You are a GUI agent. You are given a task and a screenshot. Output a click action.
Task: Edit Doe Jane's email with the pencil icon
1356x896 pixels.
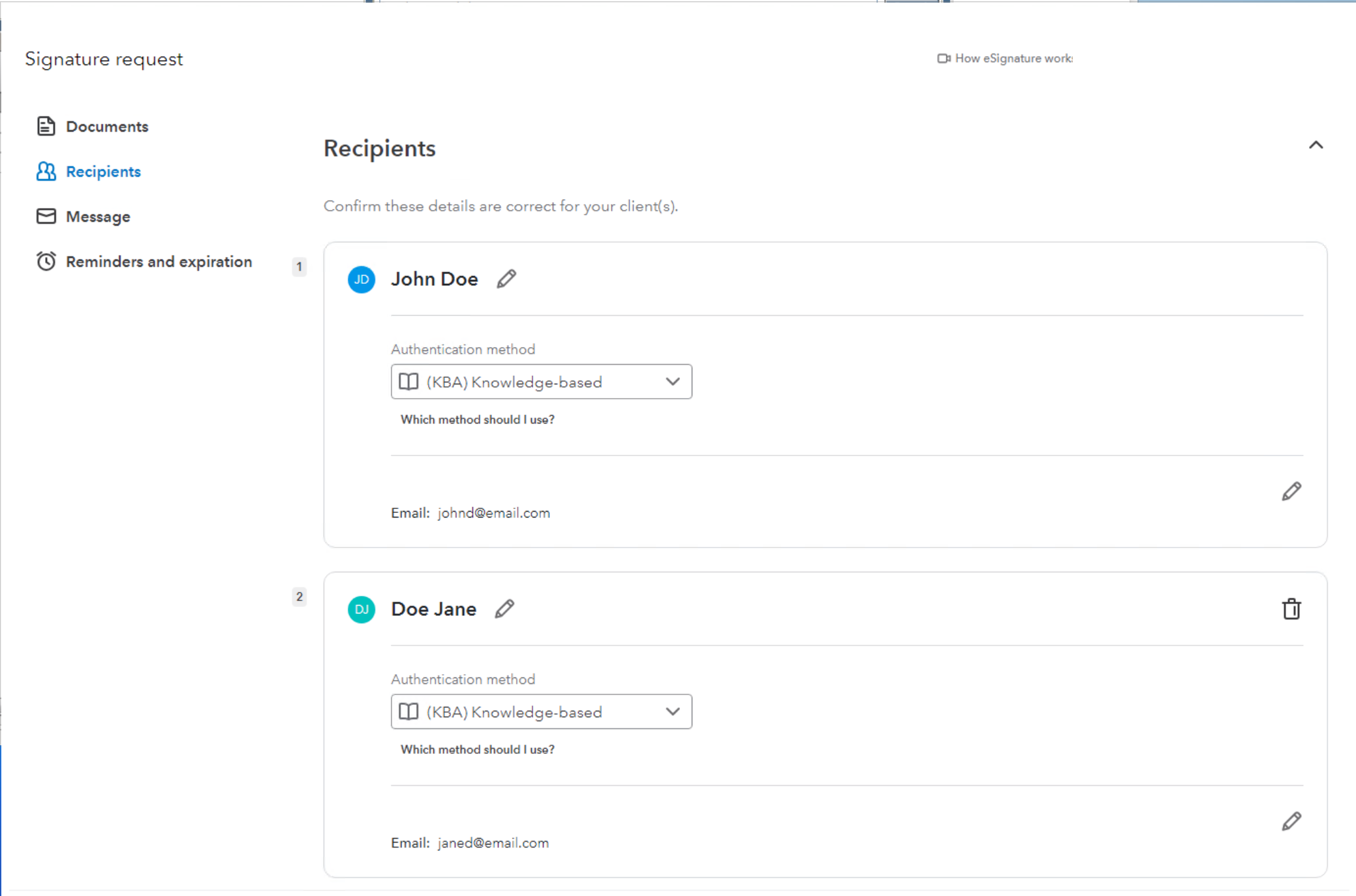pos(1290,820)
